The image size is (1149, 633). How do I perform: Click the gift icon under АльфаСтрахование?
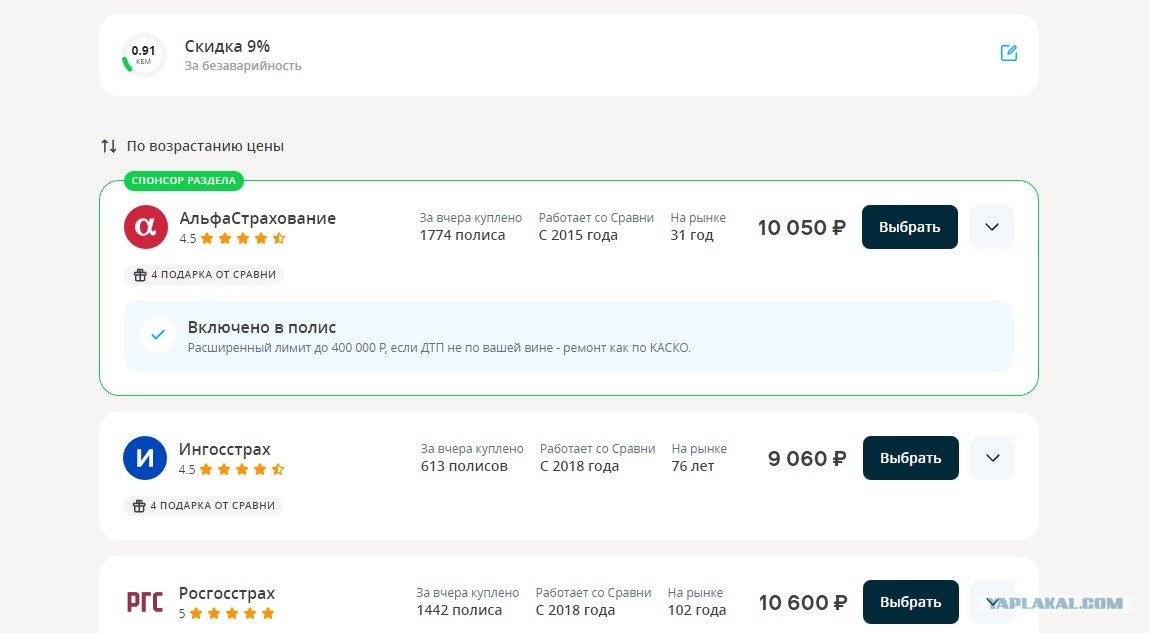pos(139,275)
